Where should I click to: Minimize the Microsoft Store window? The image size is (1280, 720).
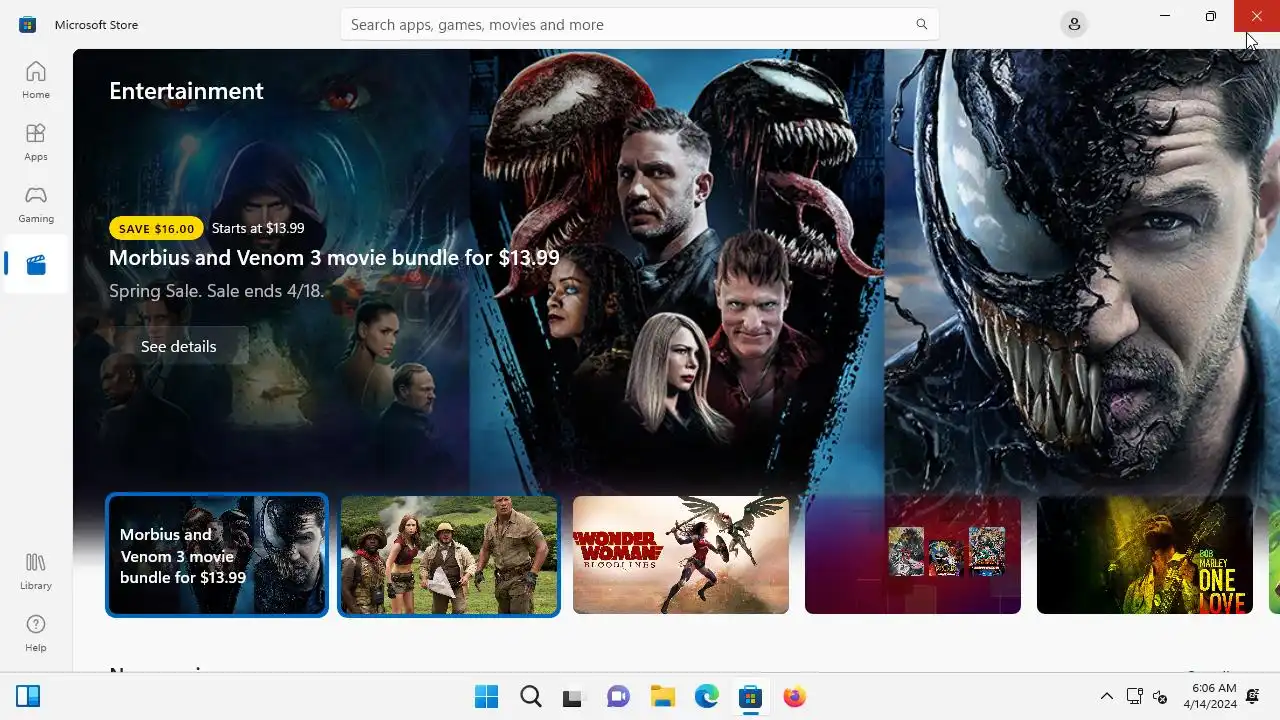point(1165,16)
